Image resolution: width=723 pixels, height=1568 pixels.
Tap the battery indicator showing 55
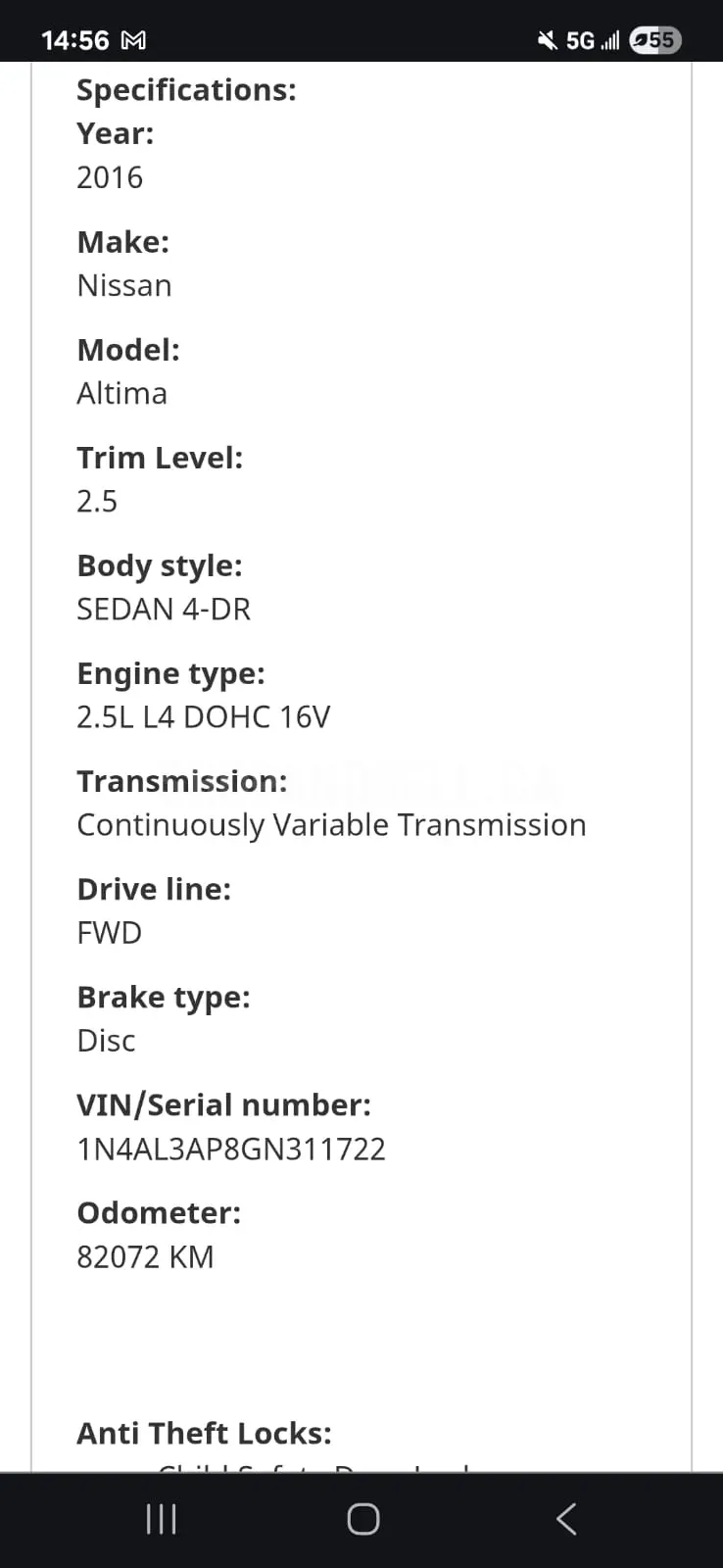tap(652, 40)
